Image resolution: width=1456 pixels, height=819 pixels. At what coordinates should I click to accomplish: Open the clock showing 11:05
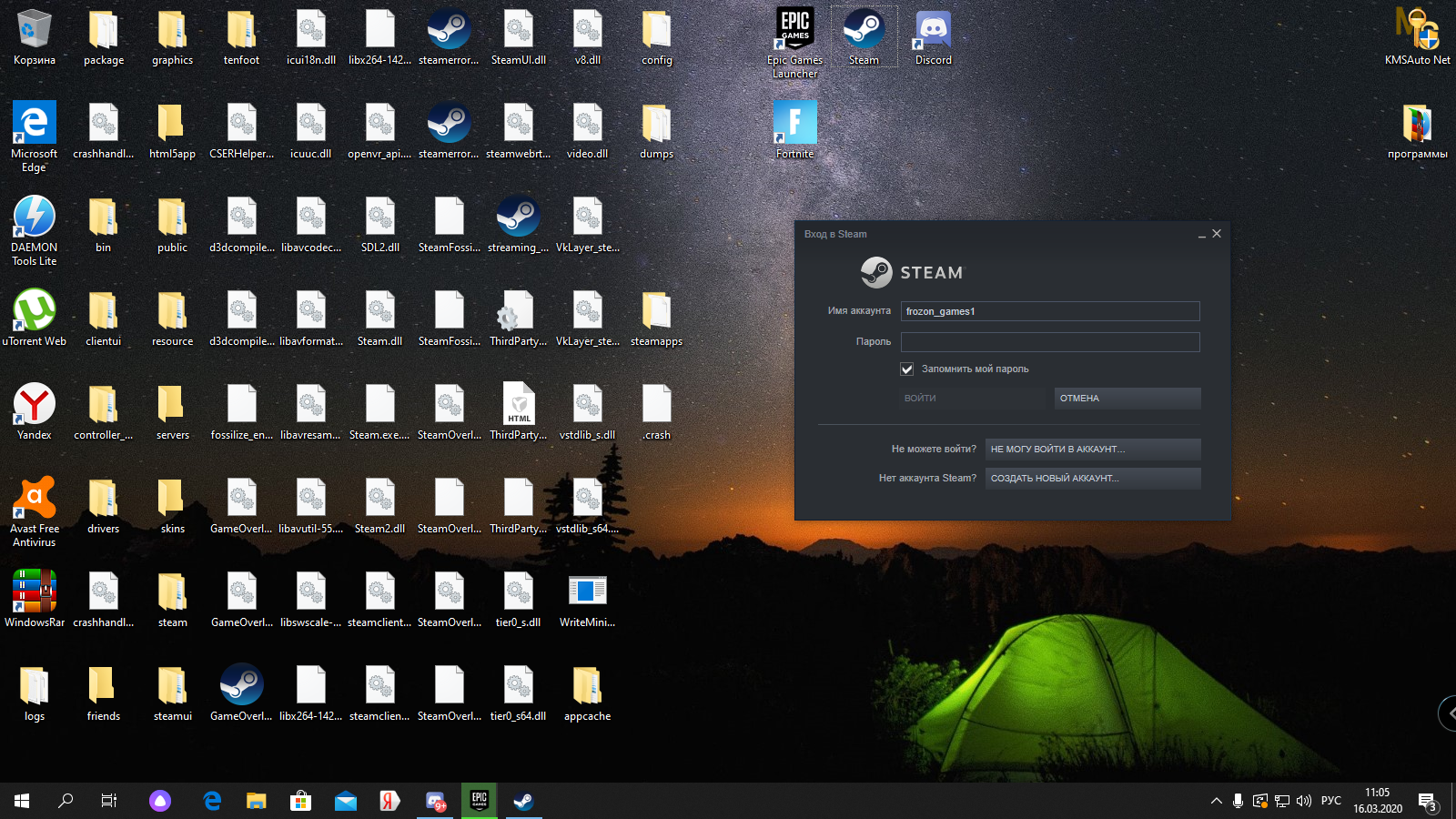point(1378,801)
